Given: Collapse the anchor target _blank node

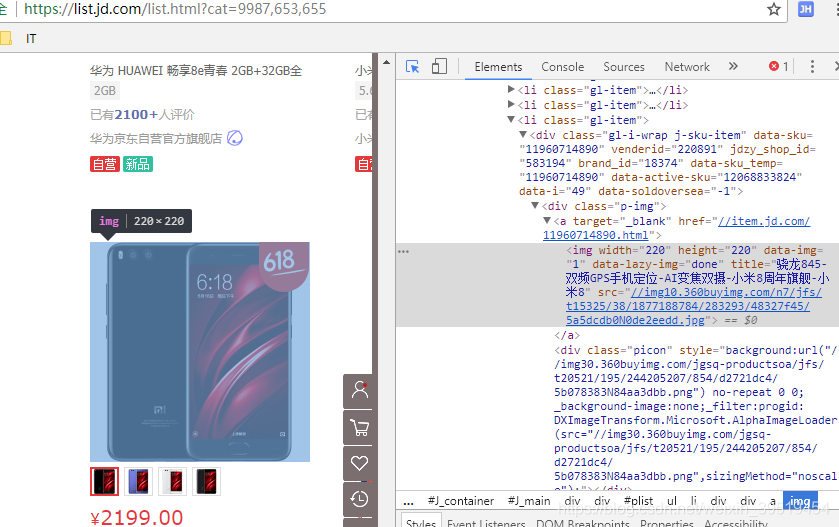Looking at the screenshot, I should click(x=547, y=220).
